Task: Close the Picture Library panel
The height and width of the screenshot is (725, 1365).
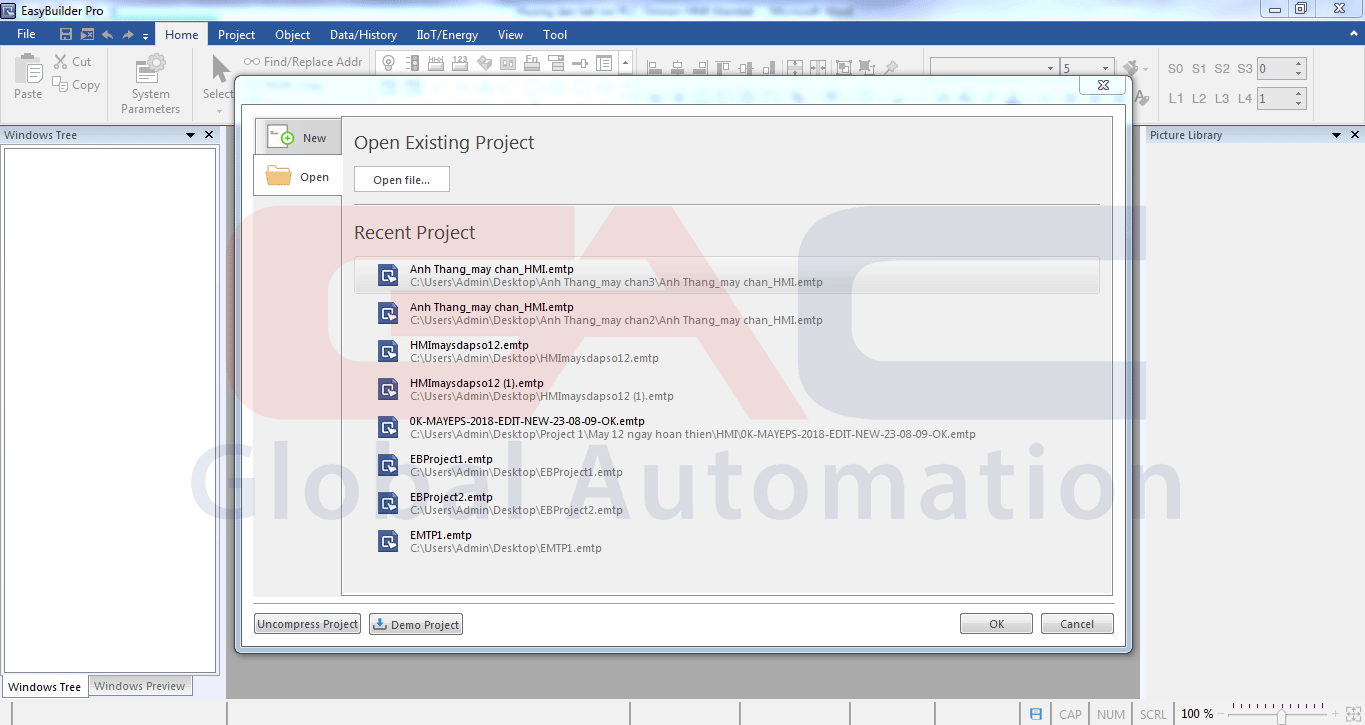Action: pyautogui.click(x=1356, y=135)
